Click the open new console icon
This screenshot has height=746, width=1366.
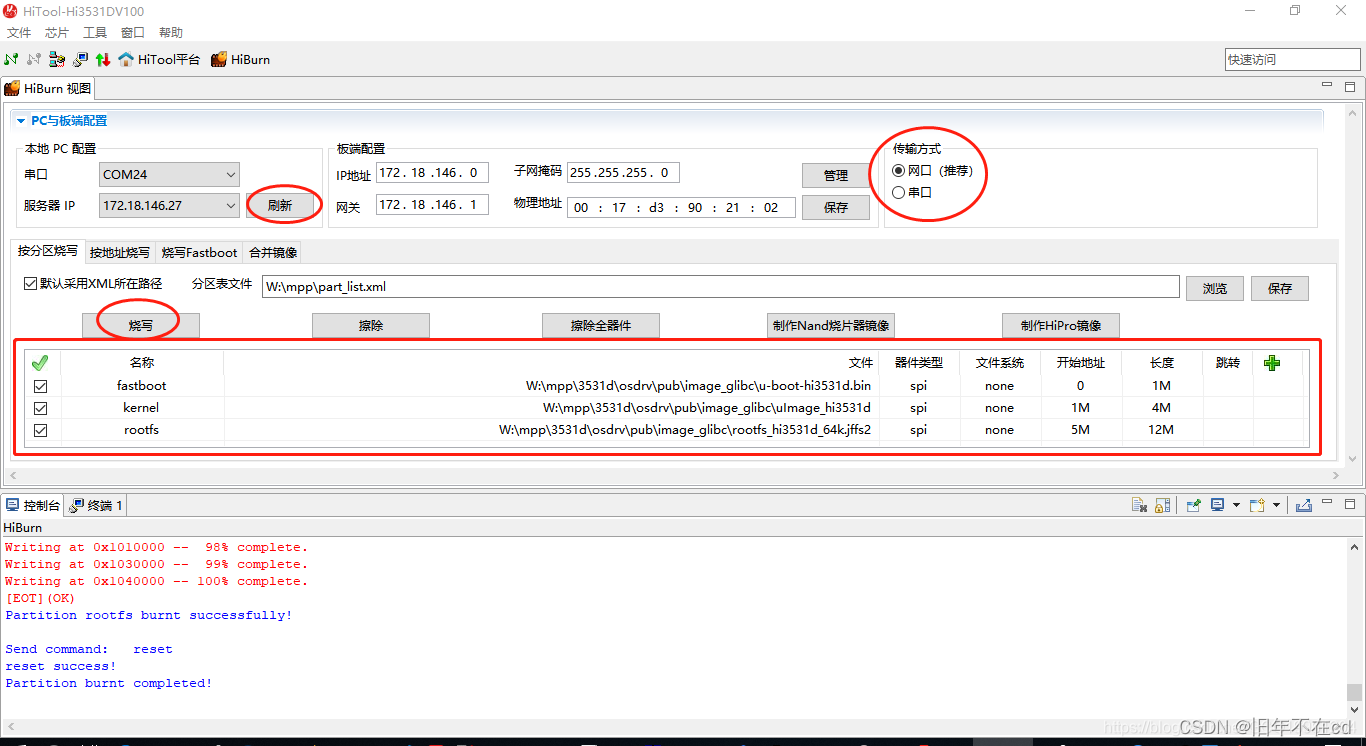1257,505
